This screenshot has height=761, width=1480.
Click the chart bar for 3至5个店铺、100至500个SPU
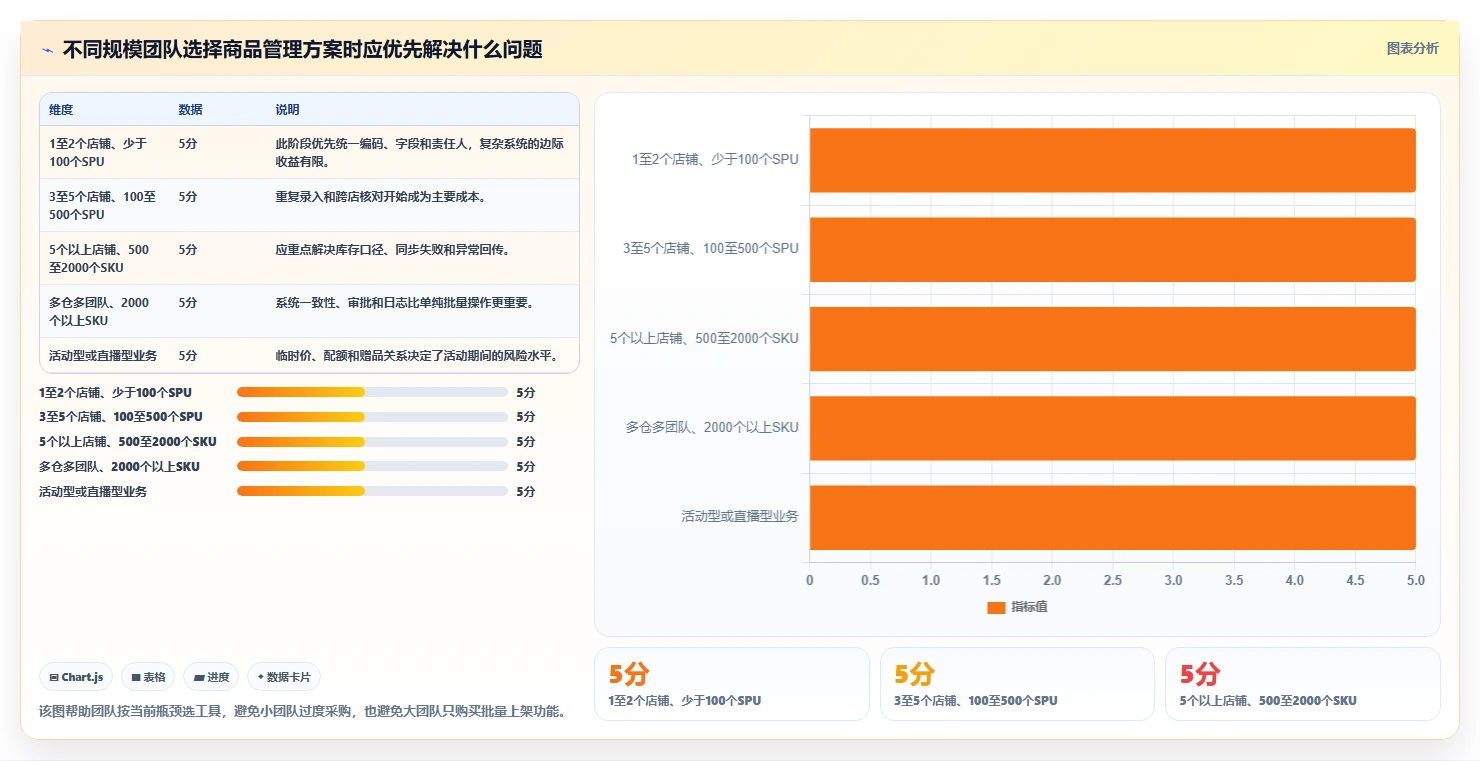point(1112,249)
